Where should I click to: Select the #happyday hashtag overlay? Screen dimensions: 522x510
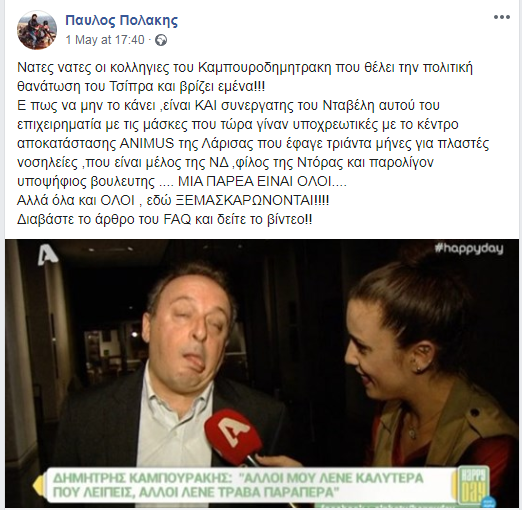pos(469,249)
